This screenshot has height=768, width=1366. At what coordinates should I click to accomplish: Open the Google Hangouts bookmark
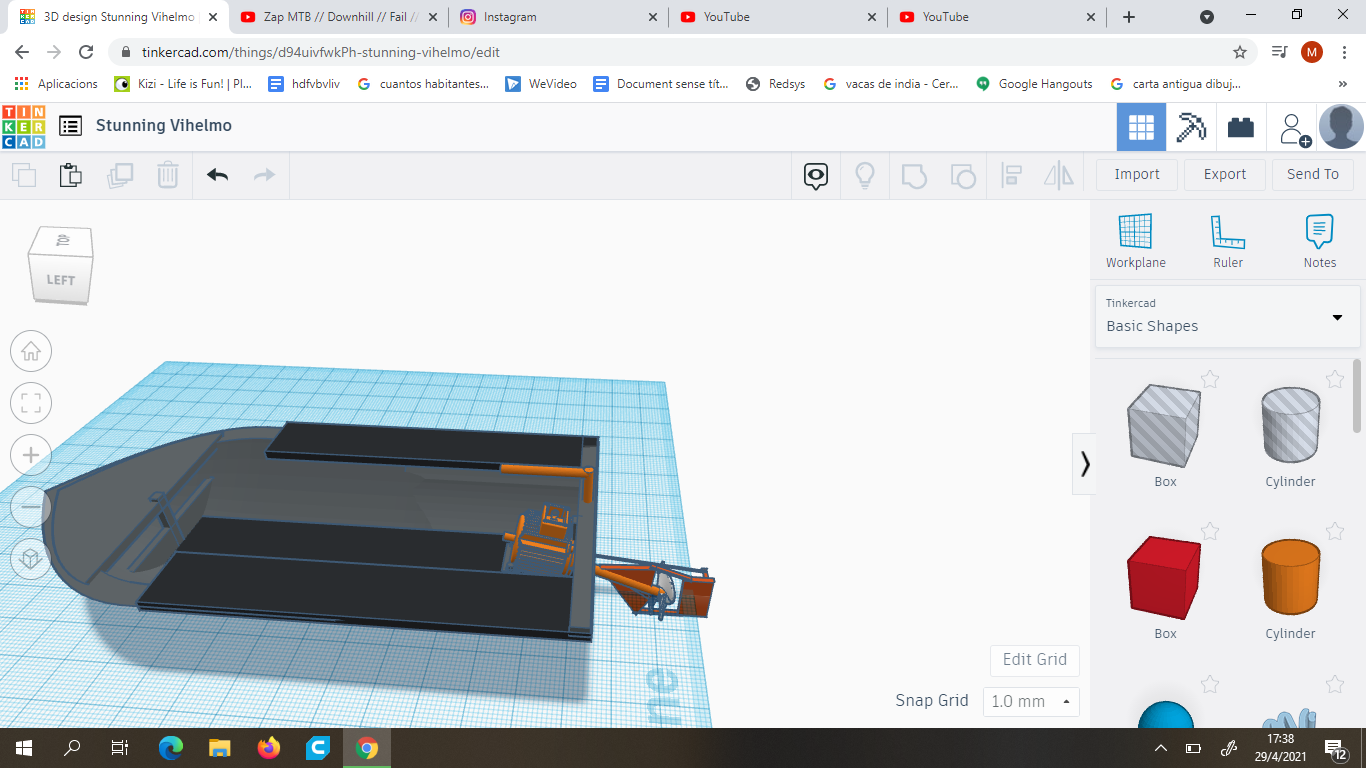click(x=1034, y=84)
